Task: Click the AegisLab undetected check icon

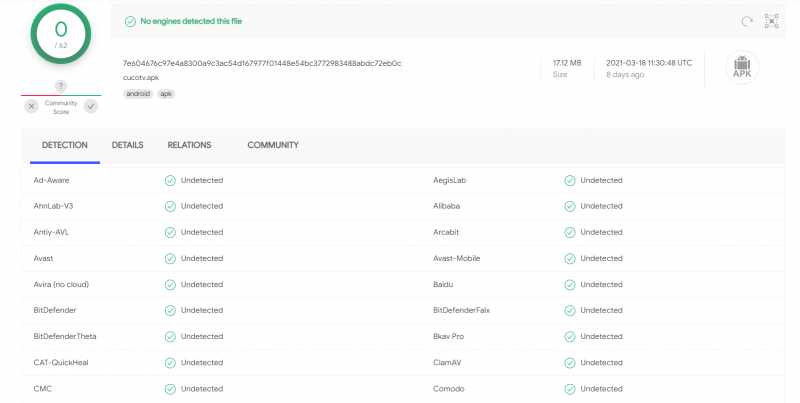Action: tap(569, 181)
